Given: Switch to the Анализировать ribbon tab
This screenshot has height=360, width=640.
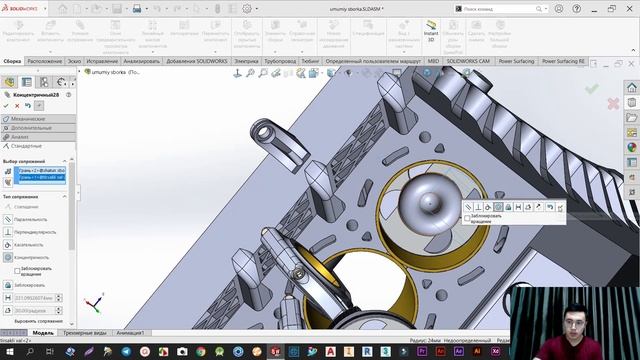Looking at the screenshot, I should (x=142, y=61).
